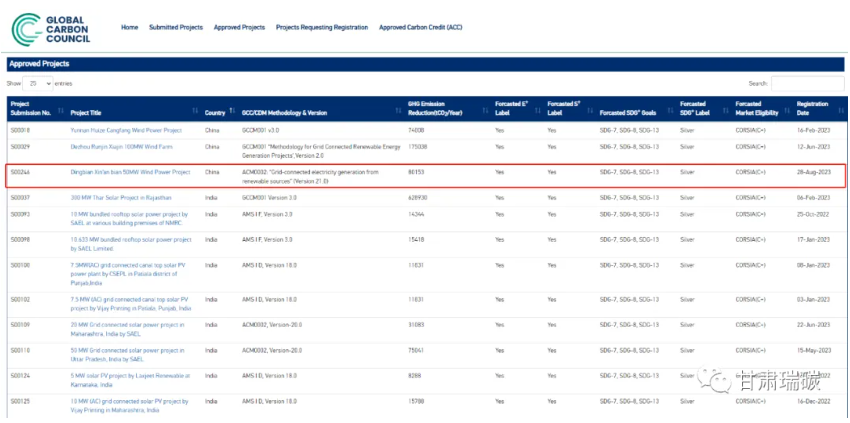The image size is (850, 423).
Task: Click the table Search input field
Action: click(807, 84)
